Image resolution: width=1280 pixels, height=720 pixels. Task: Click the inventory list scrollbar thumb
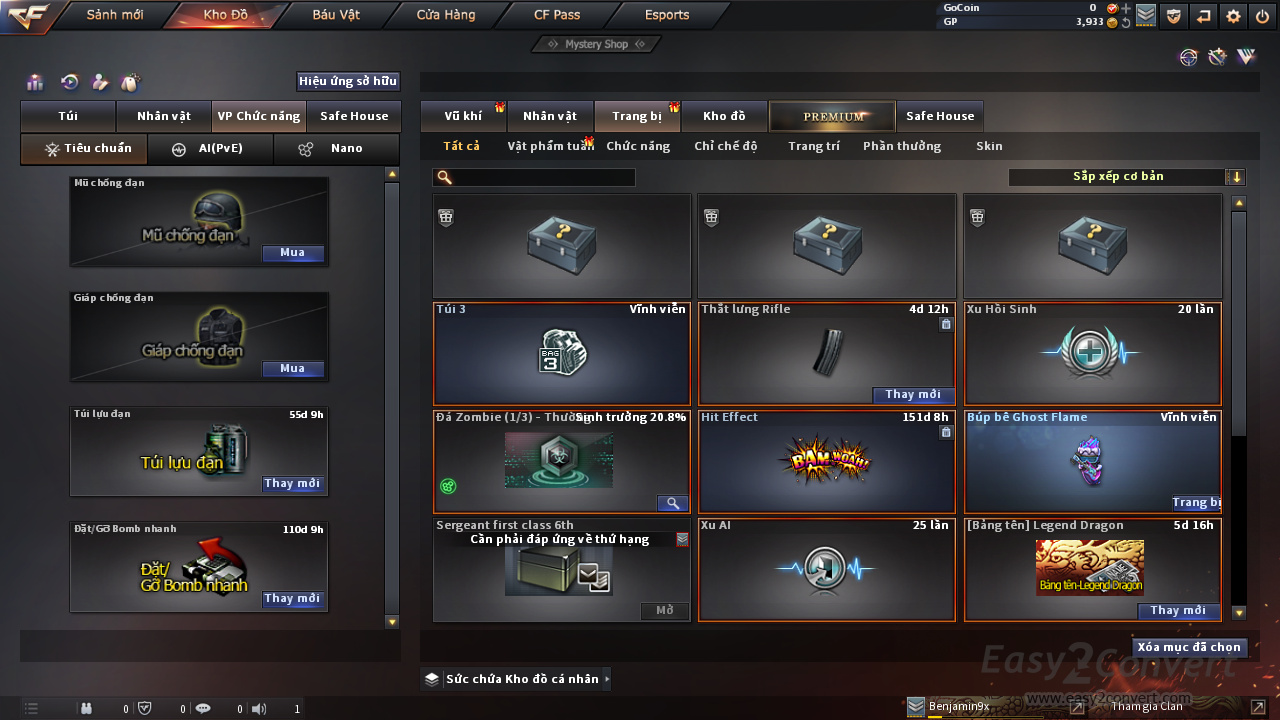pos(1239,322)
